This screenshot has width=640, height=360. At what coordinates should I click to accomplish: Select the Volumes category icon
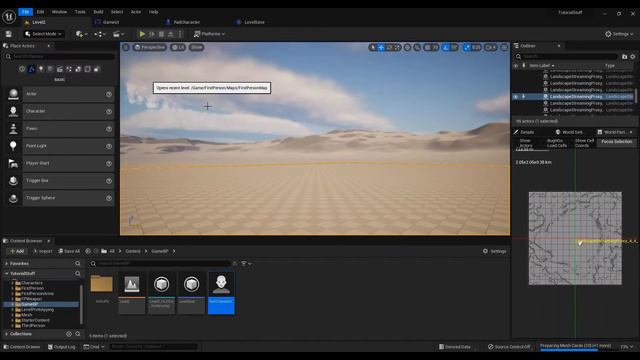coord(87,69)
